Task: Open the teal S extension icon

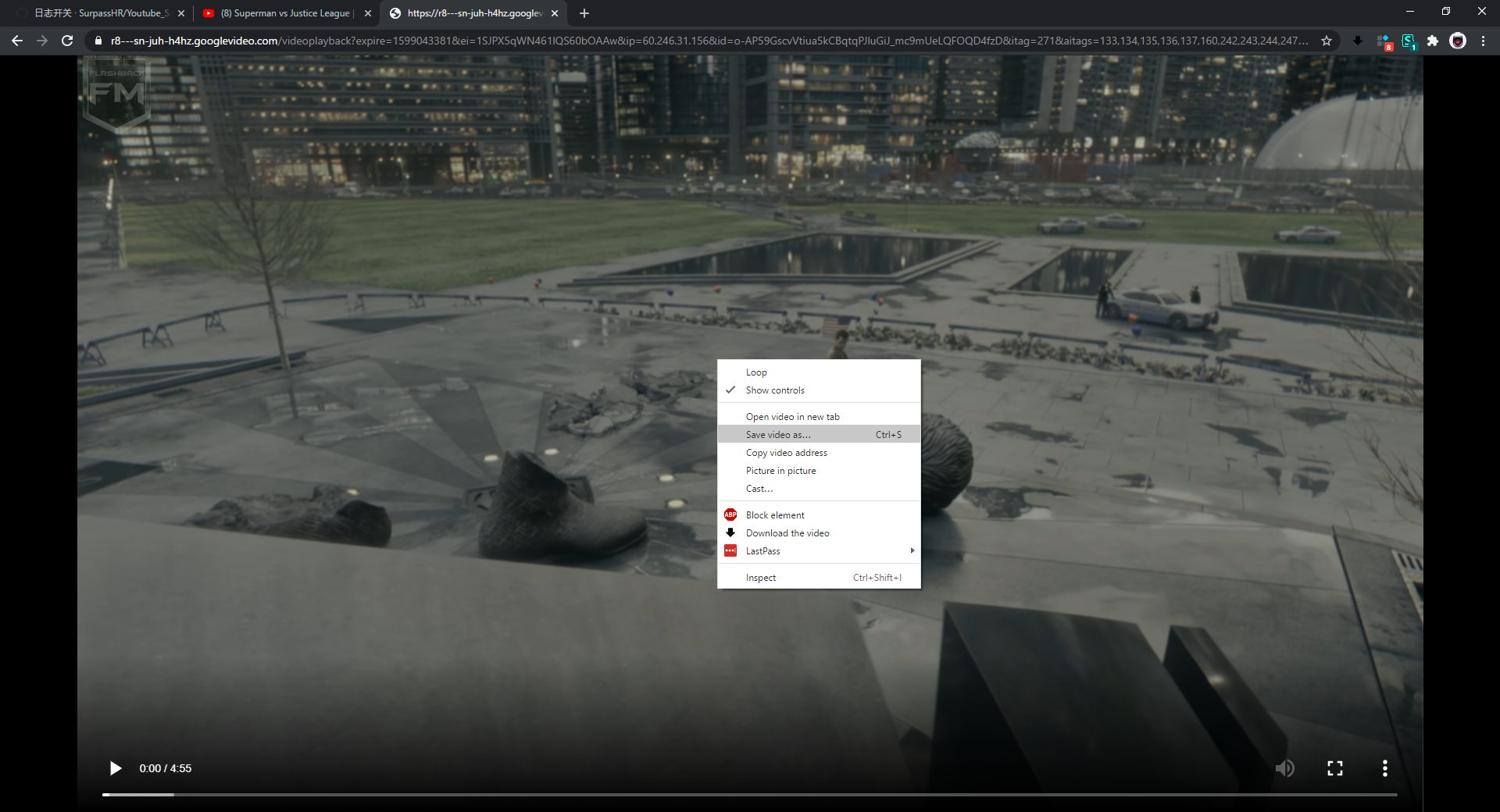Action: coord(1409,41)
